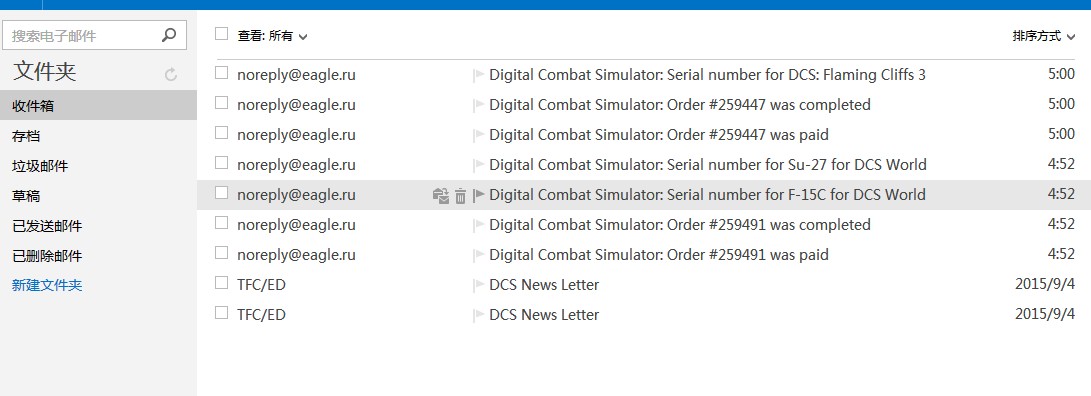The height and width of the screenshot is (396, 1091).
Task: Open email Serial number for F-15C
Action: [x=707, y=195]
